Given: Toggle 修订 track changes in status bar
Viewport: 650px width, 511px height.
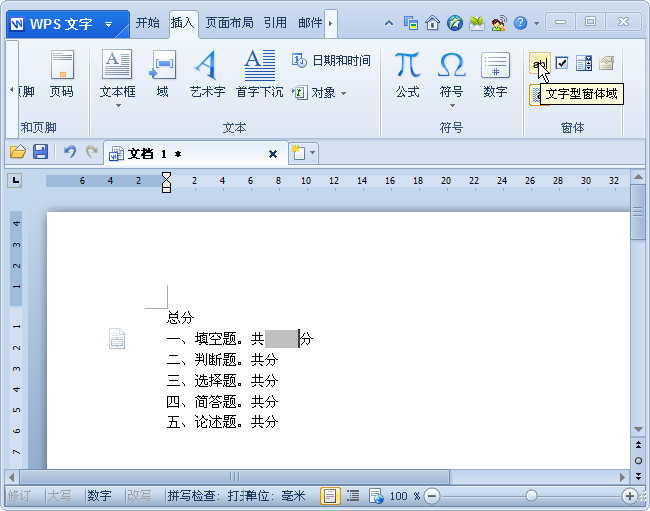Looking at the screenshot, I should (x=20, y=496).
